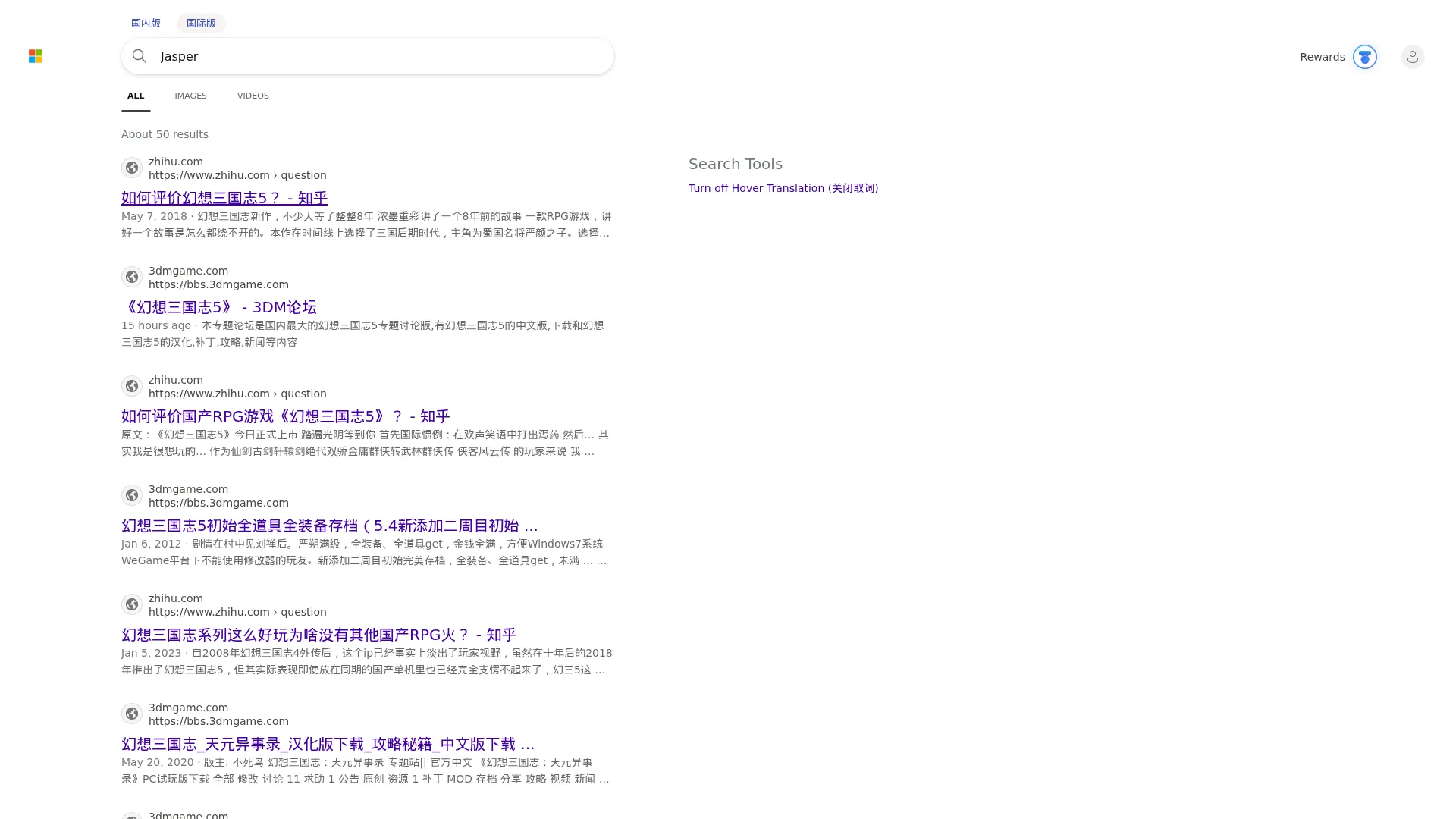Viewport: 1456px width, 819px height.
Task: Click the search magnifier icon
Action: (140, 56)
